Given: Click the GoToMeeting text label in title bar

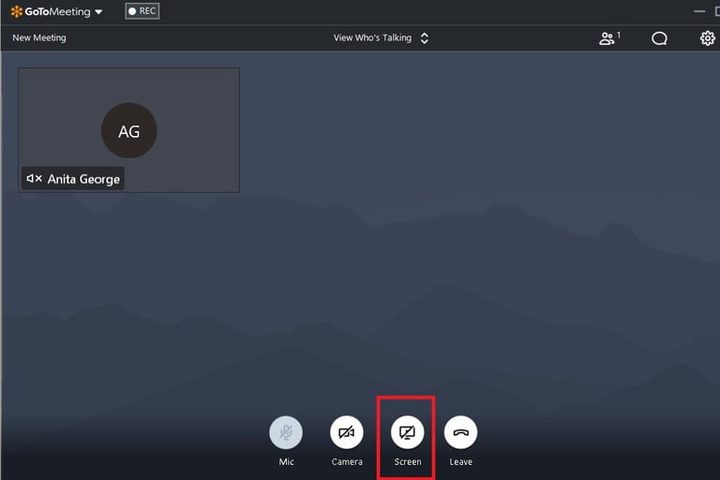Looking at the screenshot, I should tap(56, 12).
